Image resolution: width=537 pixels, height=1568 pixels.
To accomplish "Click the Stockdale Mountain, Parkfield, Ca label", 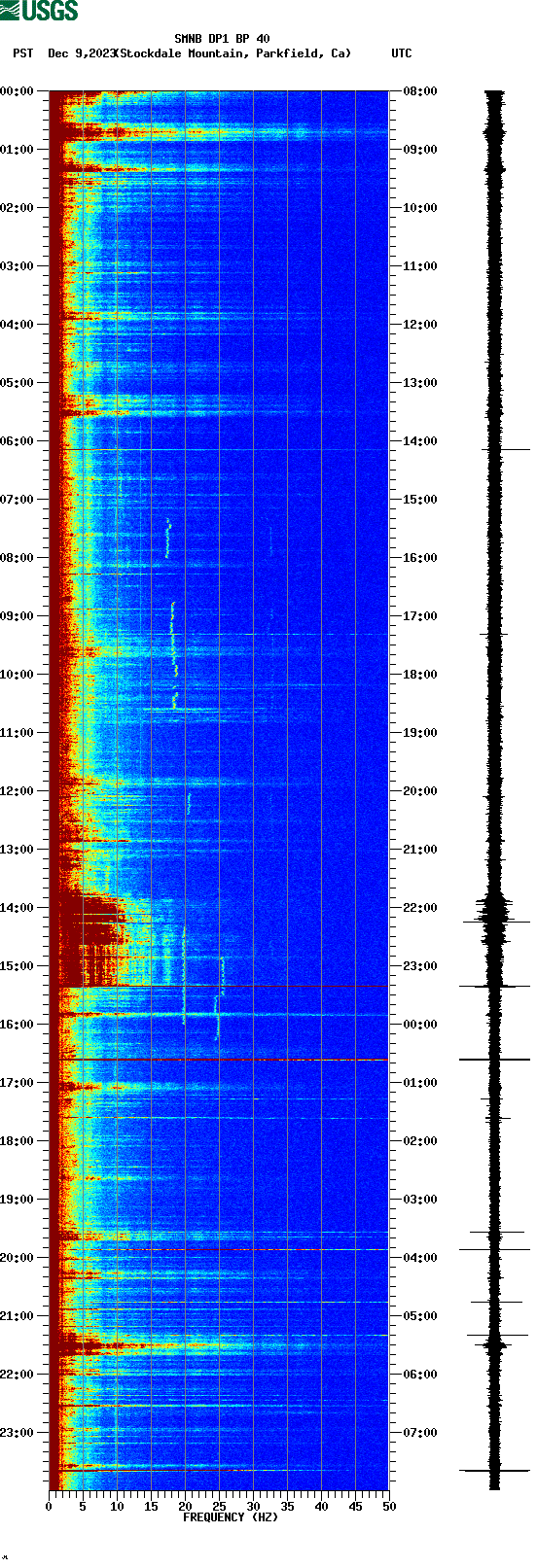I will tap(233, 53).
